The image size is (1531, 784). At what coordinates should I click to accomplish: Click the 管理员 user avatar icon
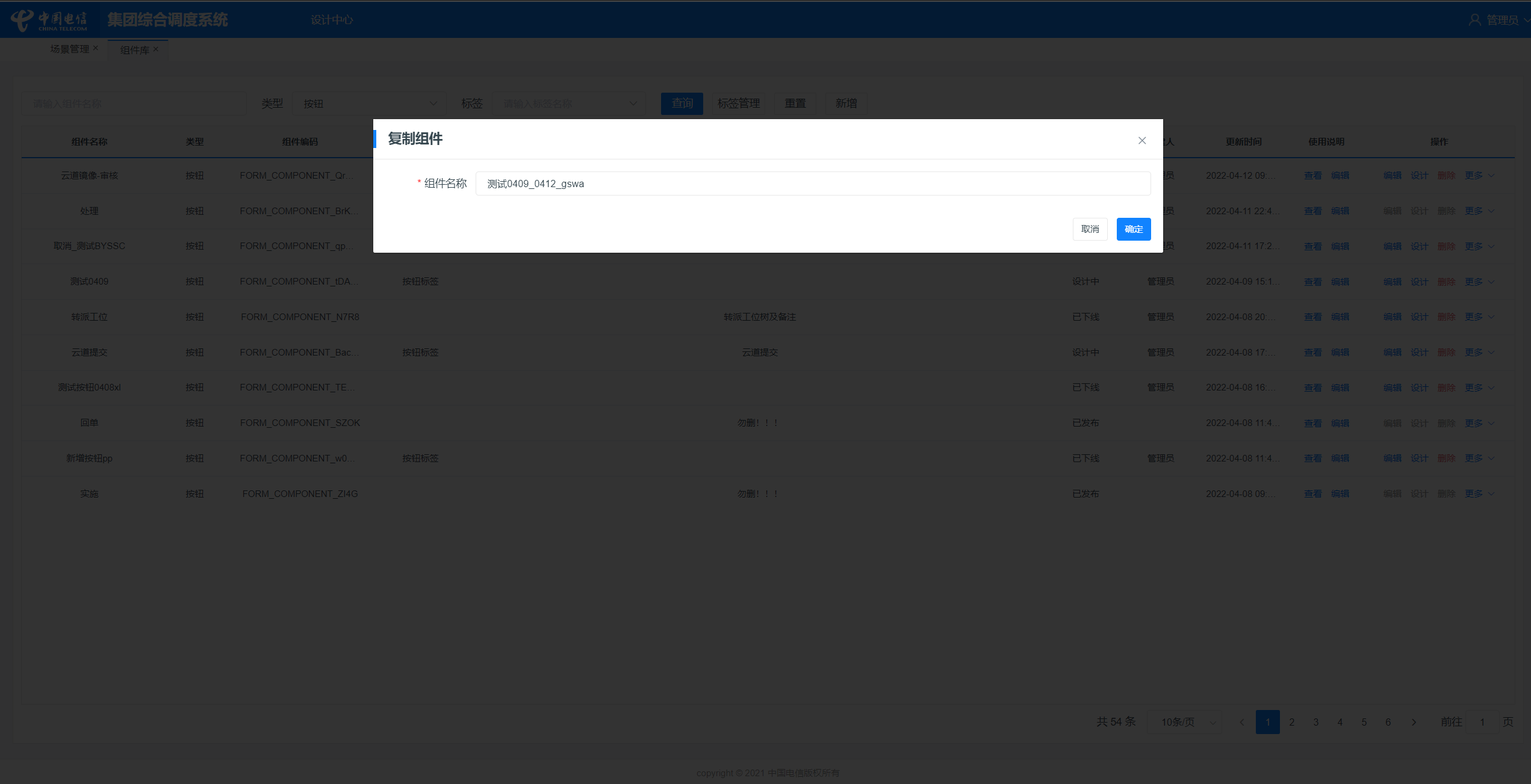1474,20
